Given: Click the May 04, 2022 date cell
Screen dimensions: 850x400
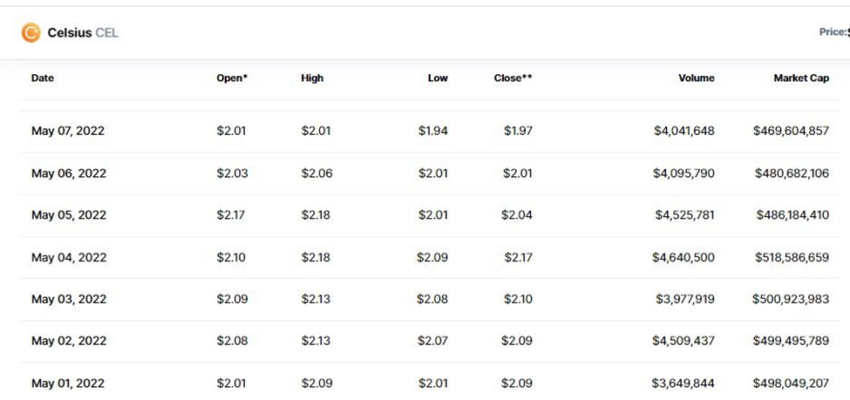Looking at the screenshot, I should (68, 257).
